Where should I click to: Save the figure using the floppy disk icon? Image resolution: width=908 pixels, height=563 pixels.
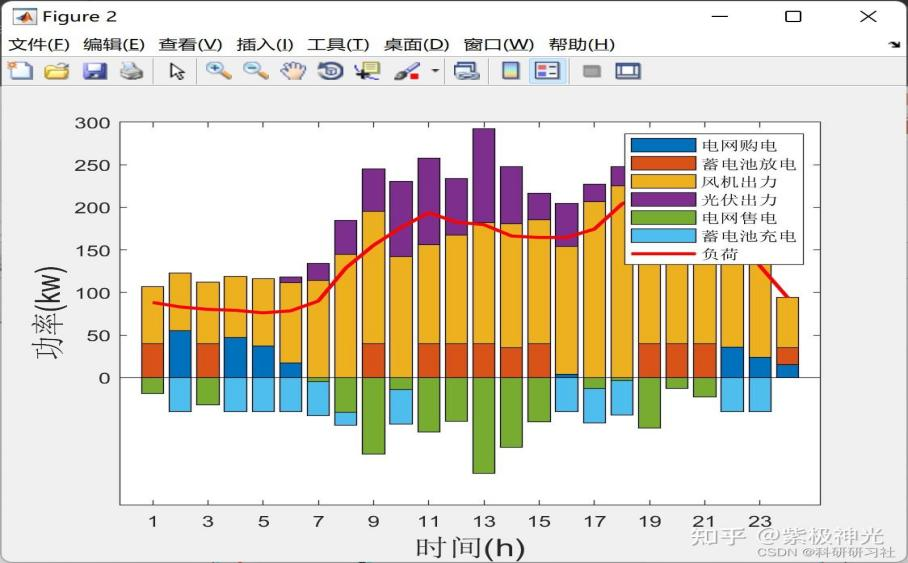click(x=94, y=71)
